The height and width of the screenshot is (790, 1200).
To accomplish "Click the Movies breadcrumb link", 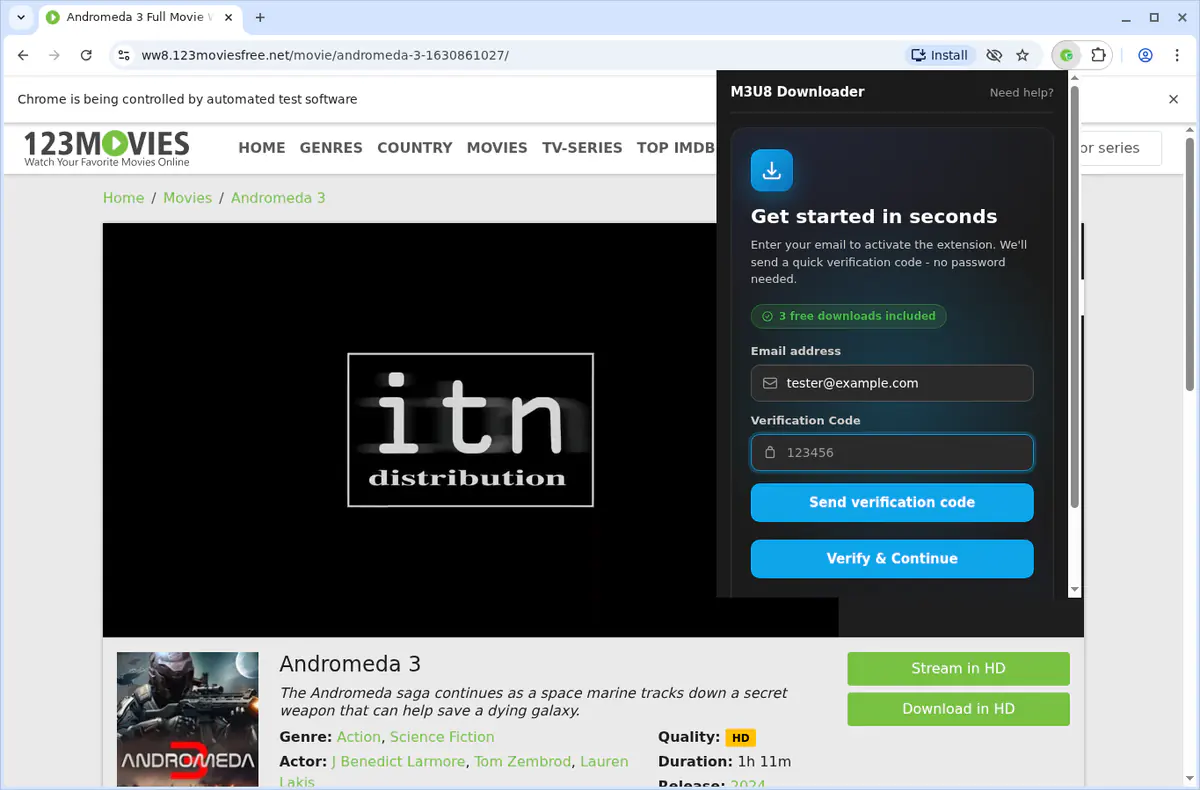I will 187,198.
